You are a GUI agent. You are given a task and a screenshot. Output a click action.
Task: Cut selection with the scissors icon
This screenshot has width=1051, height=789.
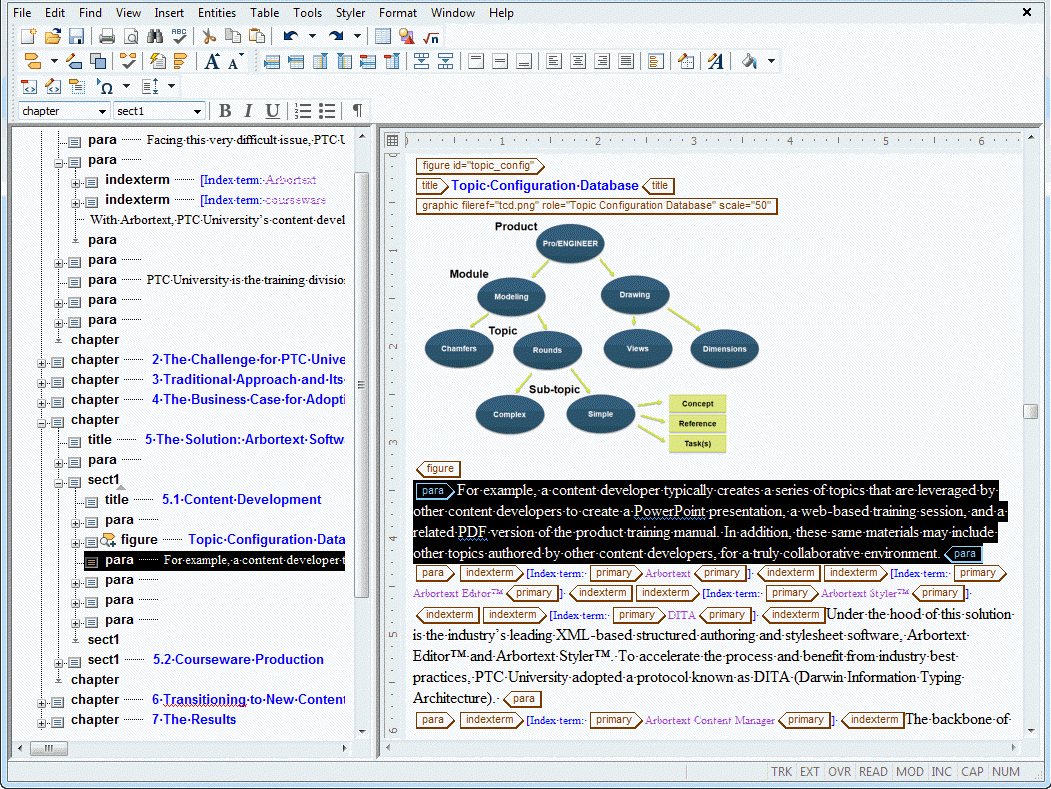point(209,36)
